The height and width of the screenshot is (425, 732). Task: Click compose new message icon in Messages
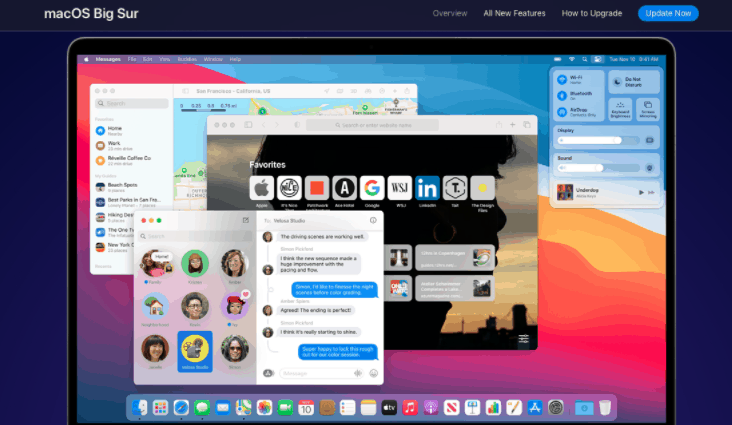246,220
